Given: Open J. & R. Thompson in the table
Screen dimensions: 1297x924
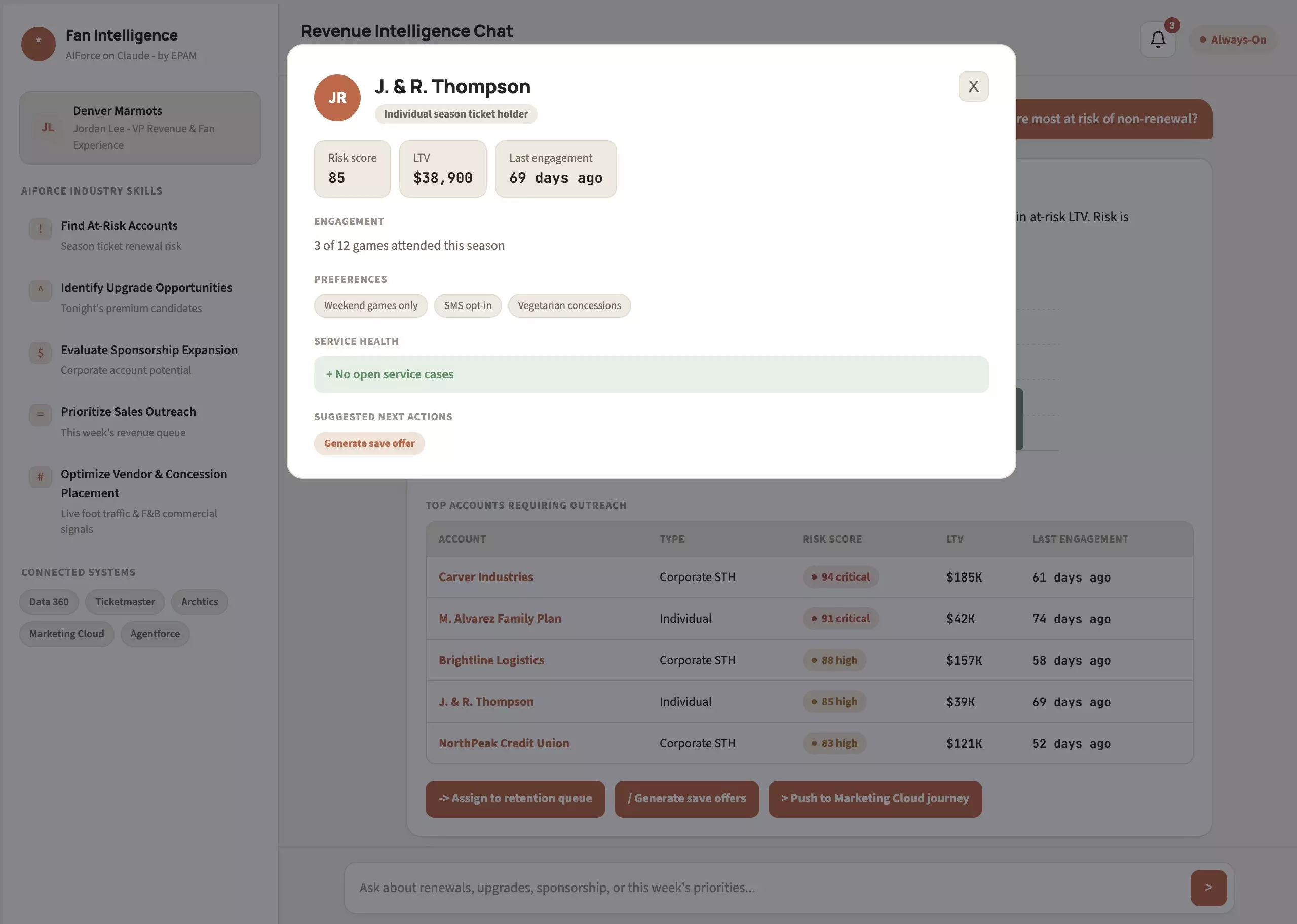Looking at the screenshot, I should [x=486, y=702].
